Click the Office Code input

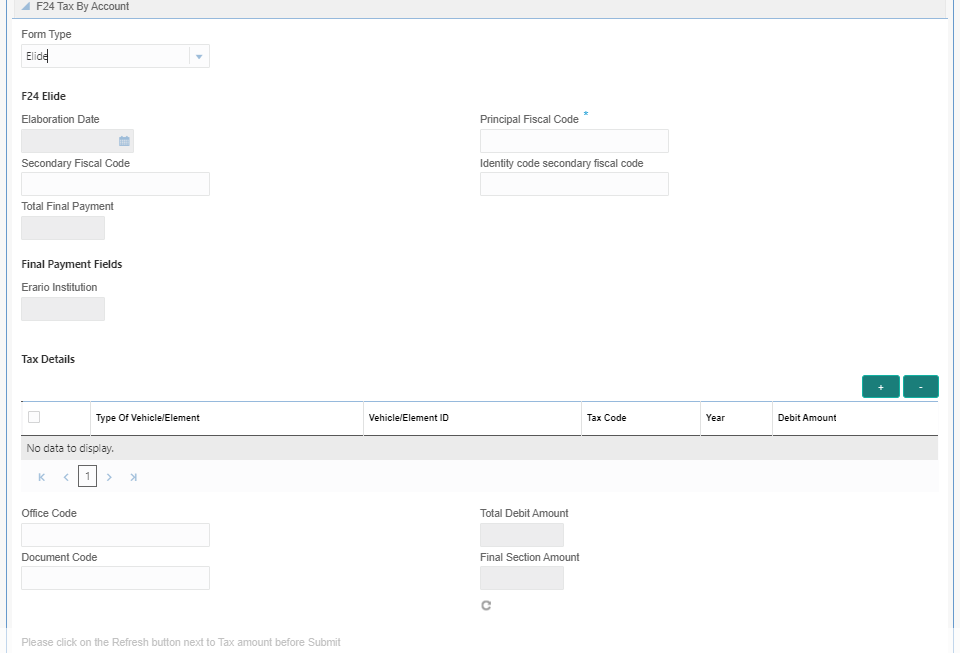pyautogui.click(x=116, y=535)
